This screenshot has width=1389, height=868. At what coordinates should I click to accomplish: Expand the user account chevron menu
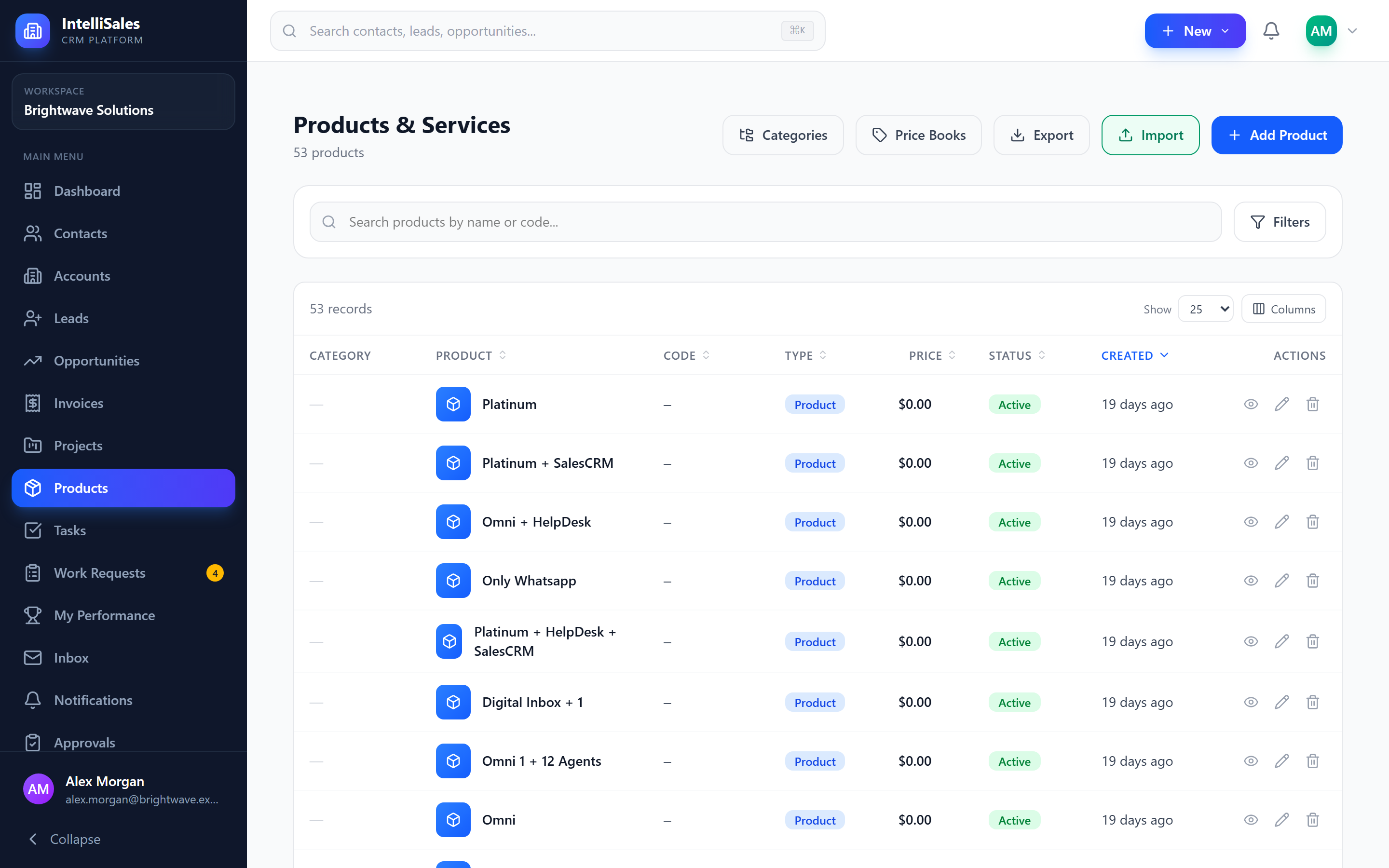tap(1352, 31)
